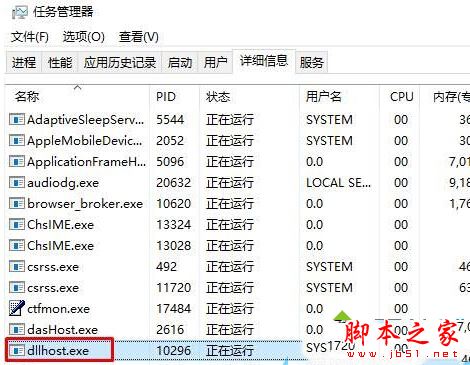Click the browser_broker.exe process icon

click(x=17, y=203)
